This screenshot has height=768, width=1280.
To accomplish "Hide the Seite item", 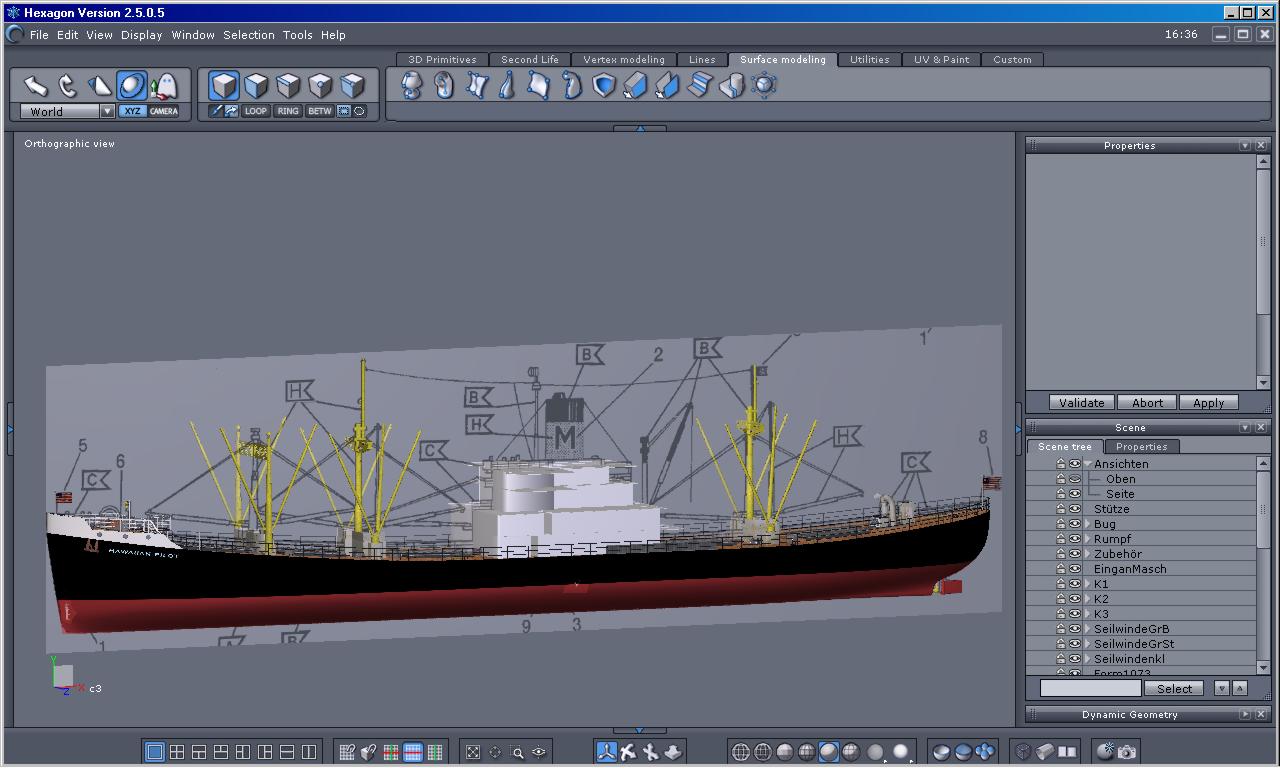I will pyautogui.click(x=1075, y=494).
